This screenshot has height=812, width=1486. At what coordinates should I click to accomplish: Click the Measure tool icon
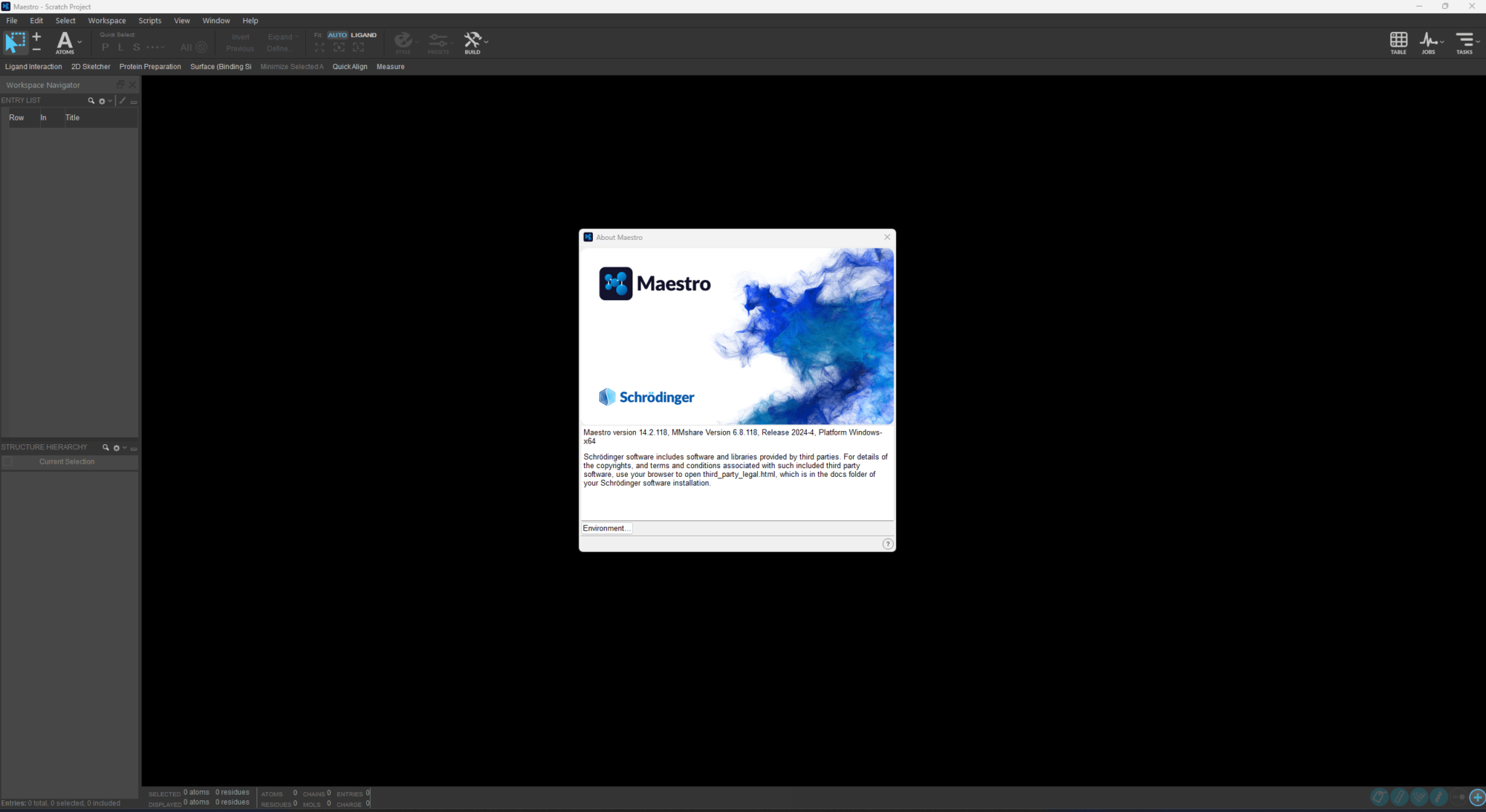pyautogui.click(x=390, y=66)
